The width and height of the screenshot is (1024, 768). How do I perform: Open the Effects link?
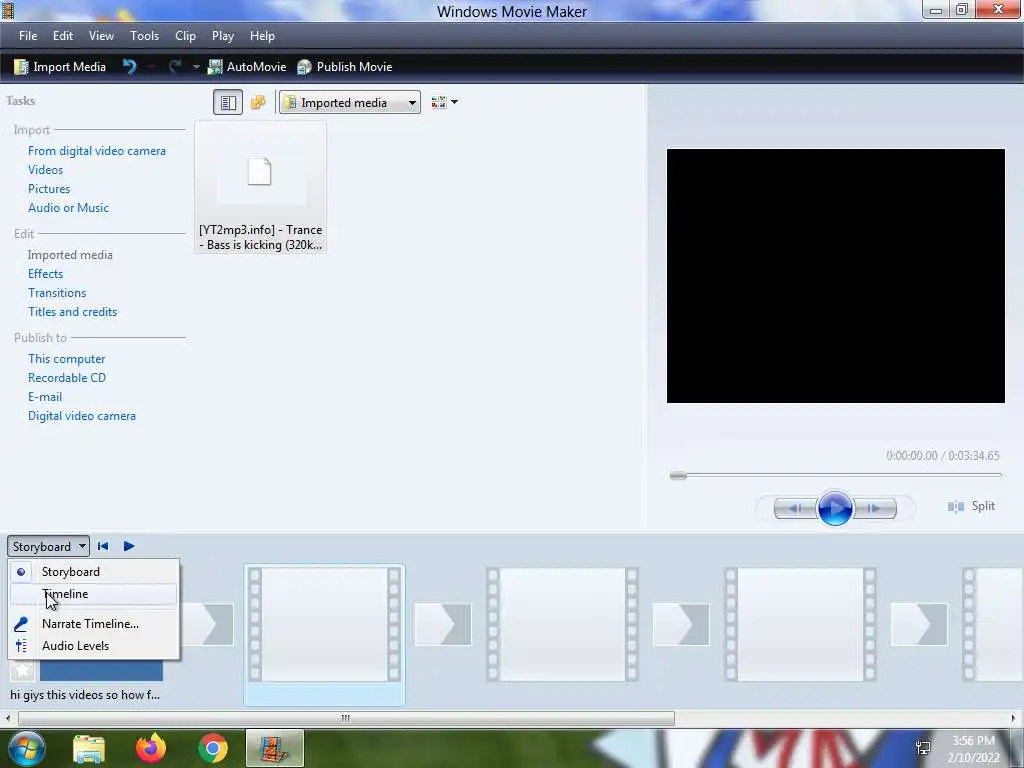point(45,274)
